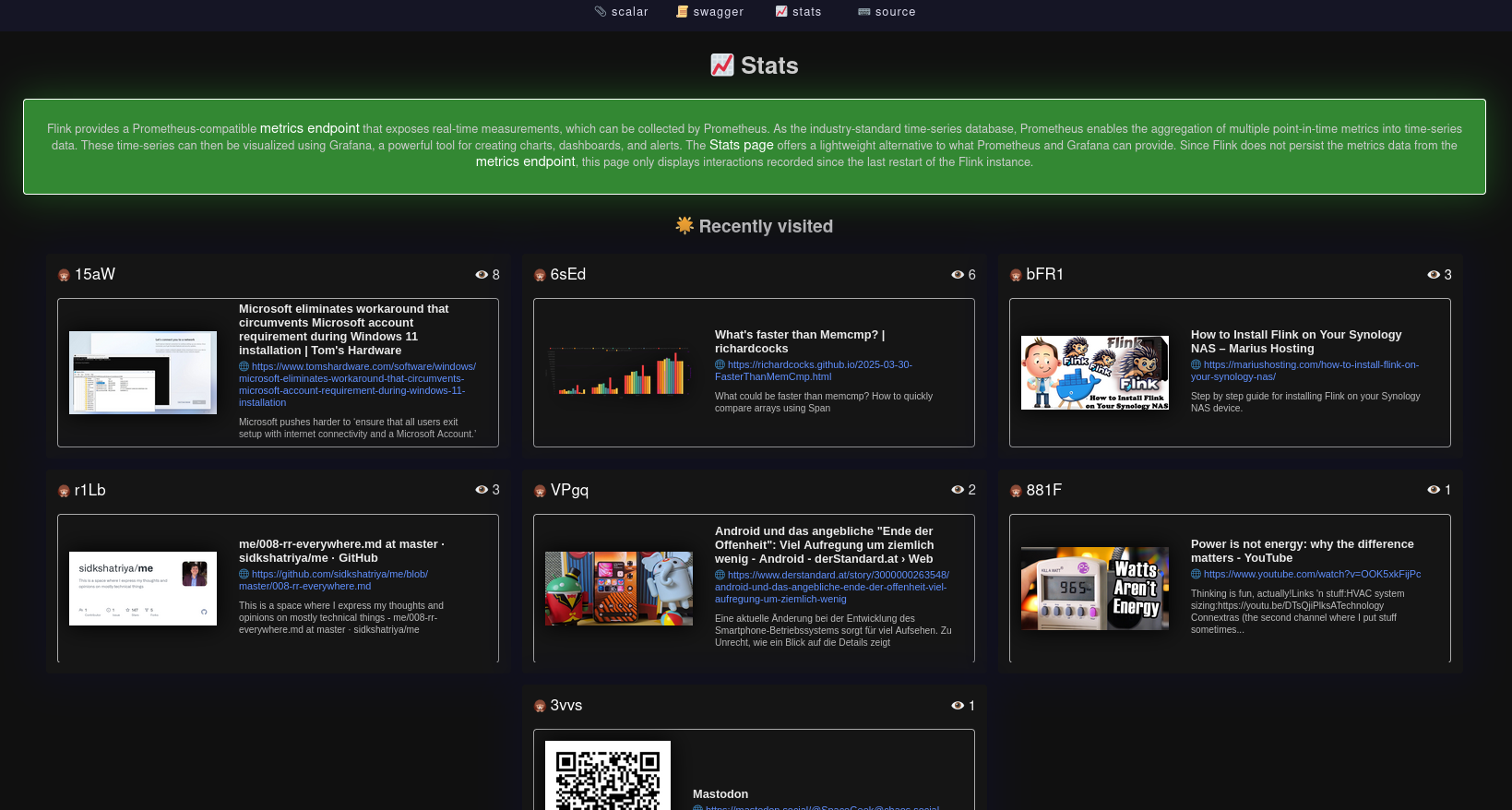Click How to Install Flink headline
This screenshot has height=810, width=1512.
coord(1296,341)
